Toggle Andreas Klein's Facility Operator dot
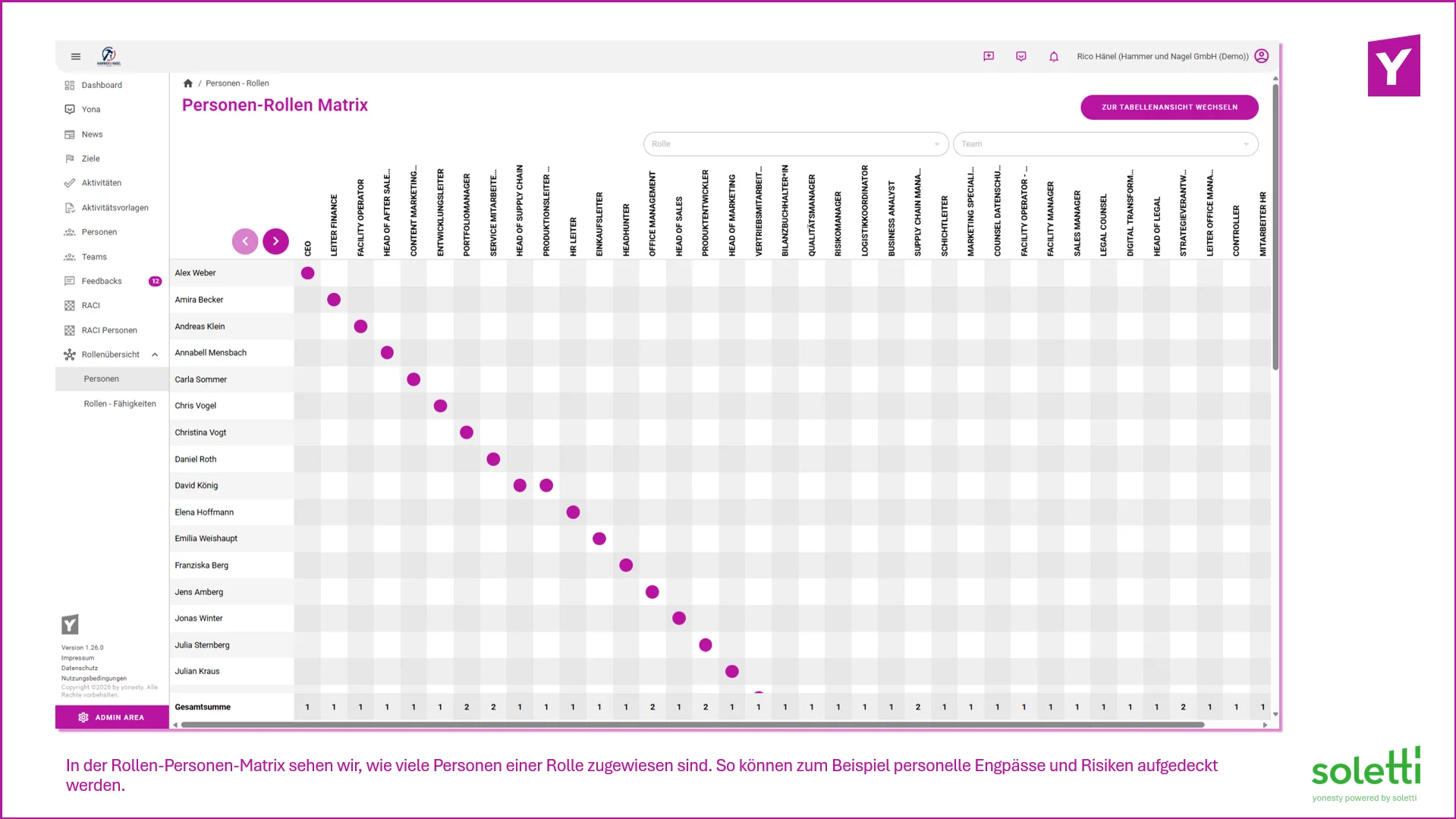Image resolution: width=1456 pixels, height=819 pixels. (x=360, y=326)
